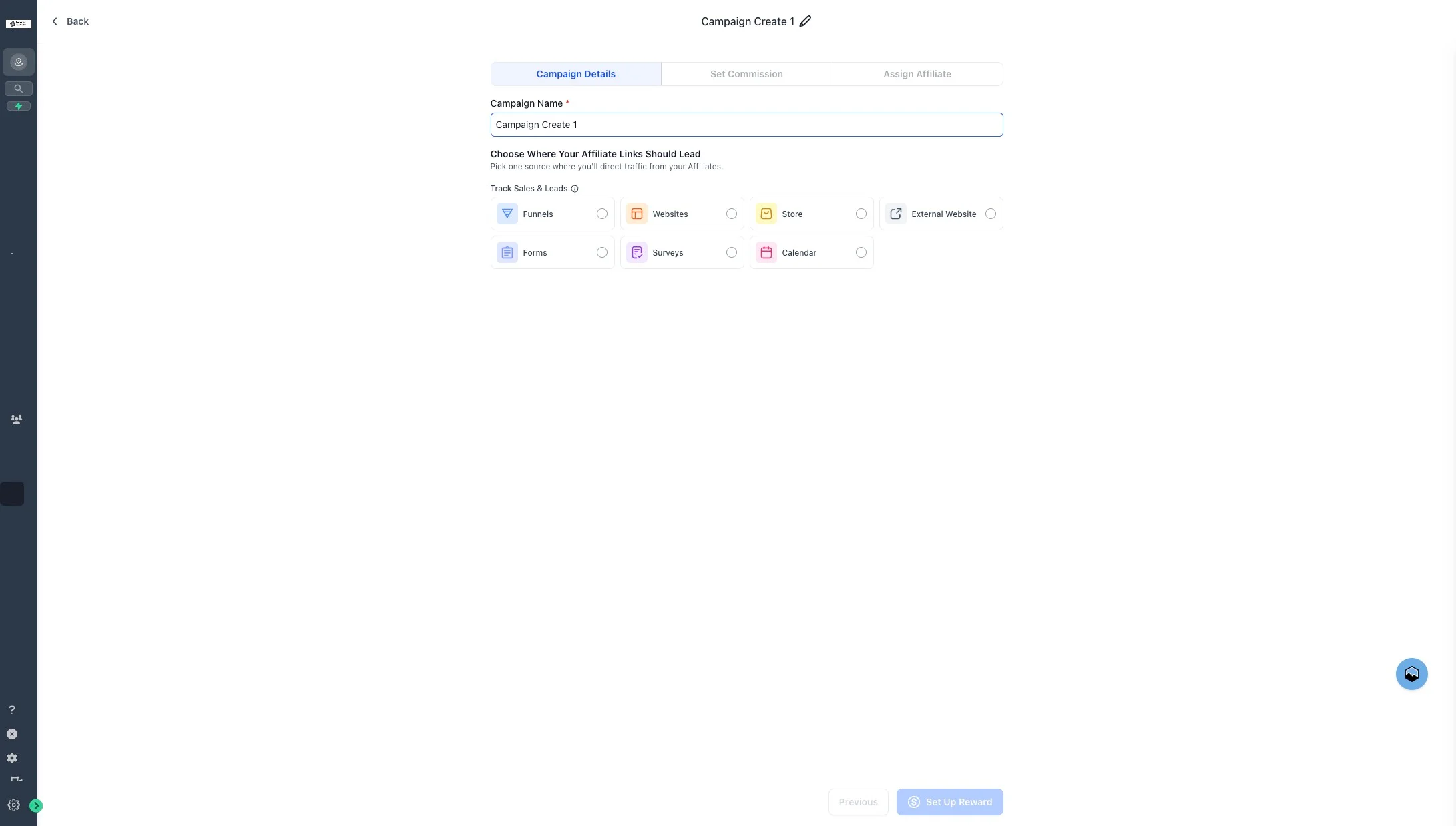Click the blue floating chat widget icon
The width and height of the screenshot is (1456, 826).
click(x=1411, y=674)
